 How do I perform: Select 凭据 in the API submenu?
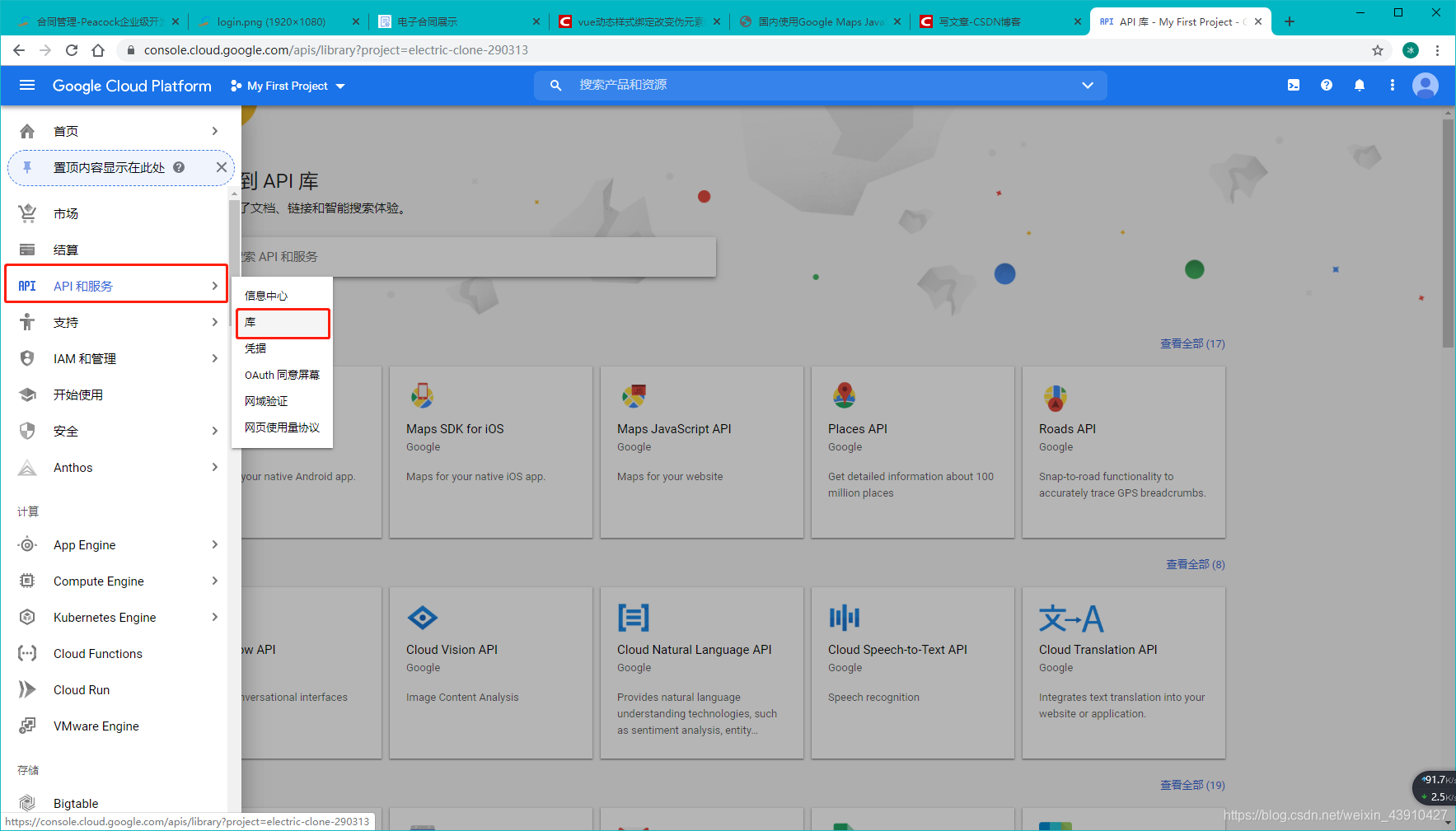pyautogui.click(x=283, y=348)
